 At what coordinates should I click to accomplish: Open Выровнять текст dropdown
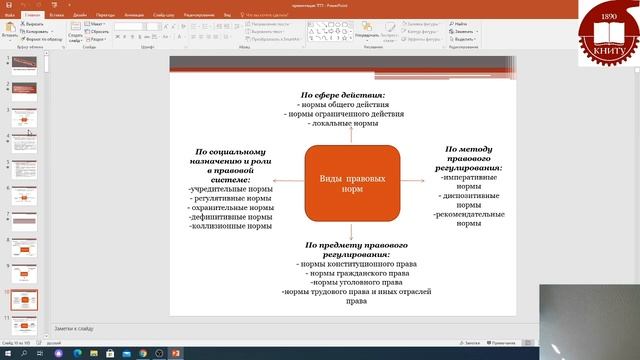pyautogui.click(x=264, y=31)
